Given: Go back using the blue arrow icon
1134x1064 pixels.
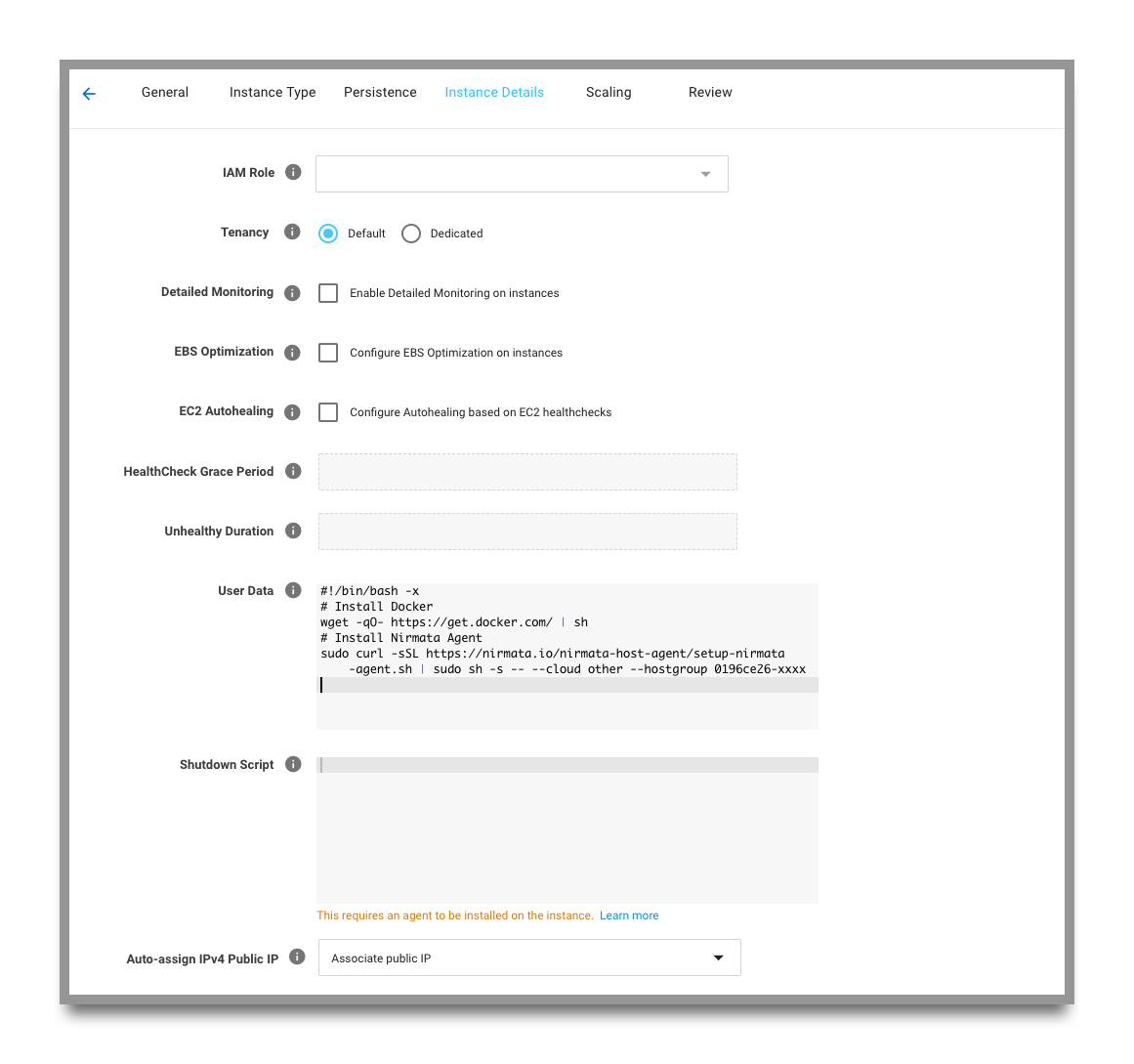Looking at the screenshot, I should pyautogui.click(x=89, y=94).
